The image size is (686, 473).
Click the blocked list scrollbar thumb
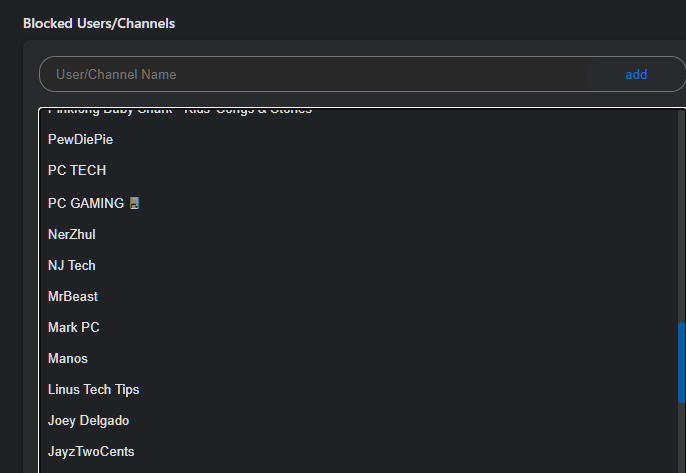(x=681, y=362)
